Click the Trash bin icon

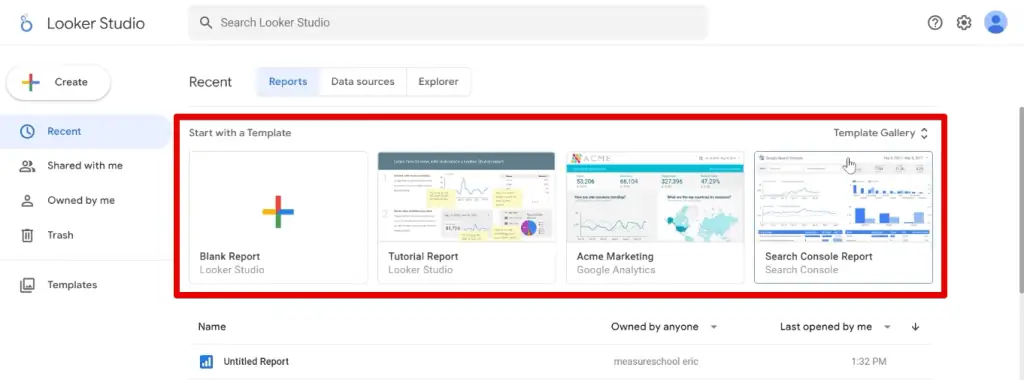(27, 235)
